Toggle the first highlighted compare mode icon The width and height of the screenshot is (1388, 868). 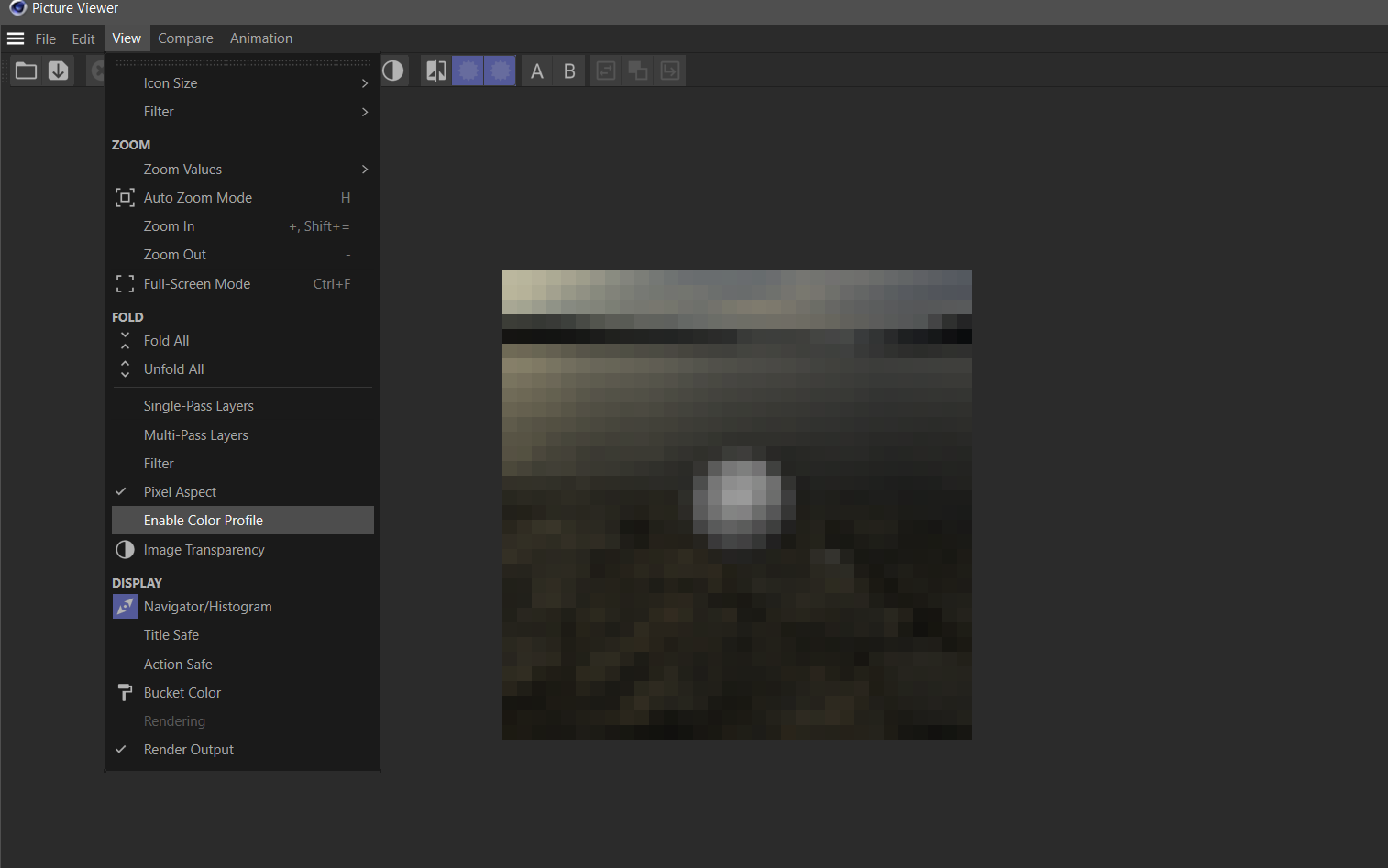point(468,71)
